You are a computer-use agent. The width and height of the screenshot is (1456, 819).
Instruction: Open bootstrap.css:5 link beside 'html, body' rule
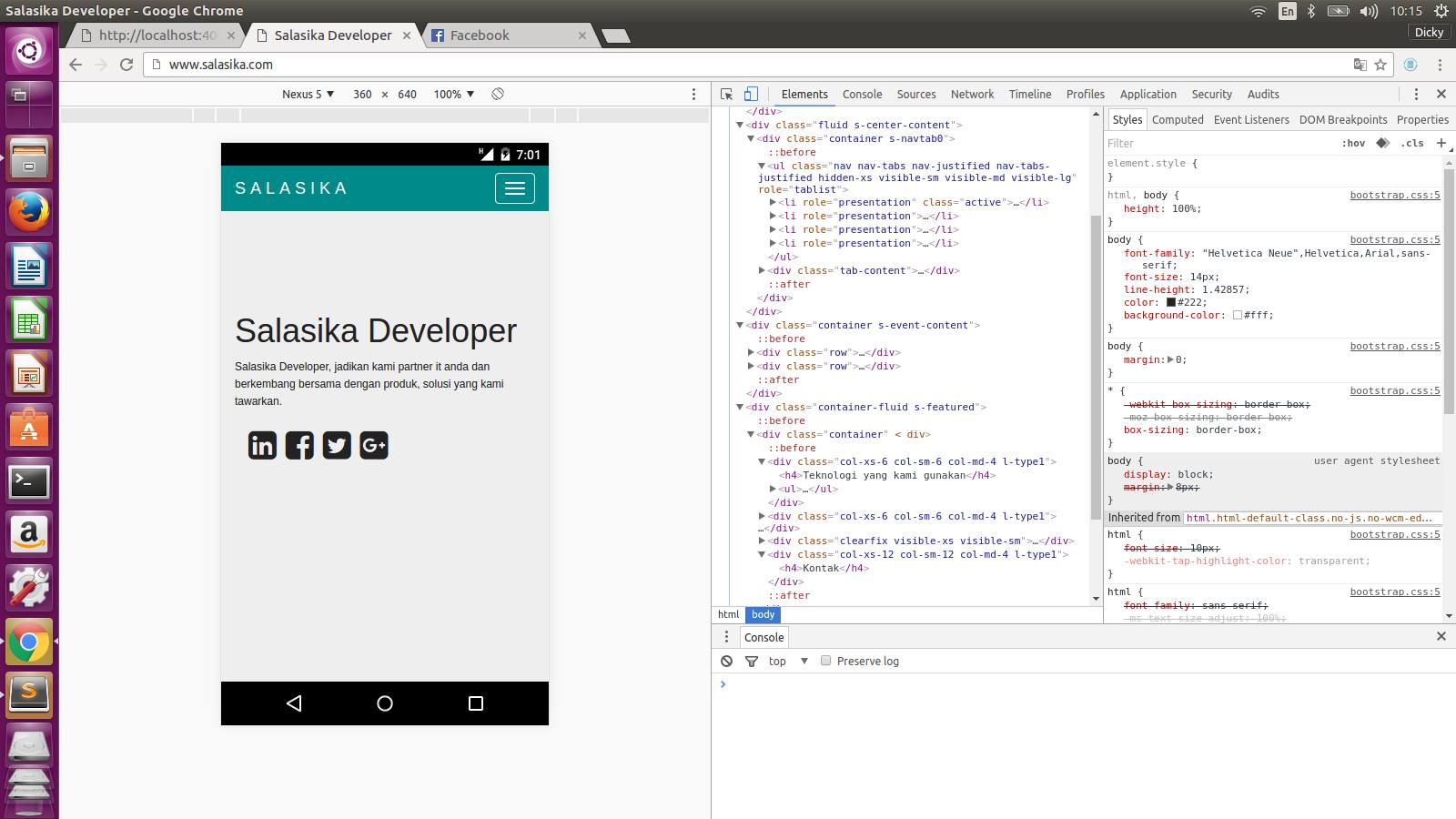(x=1395, y=195)
